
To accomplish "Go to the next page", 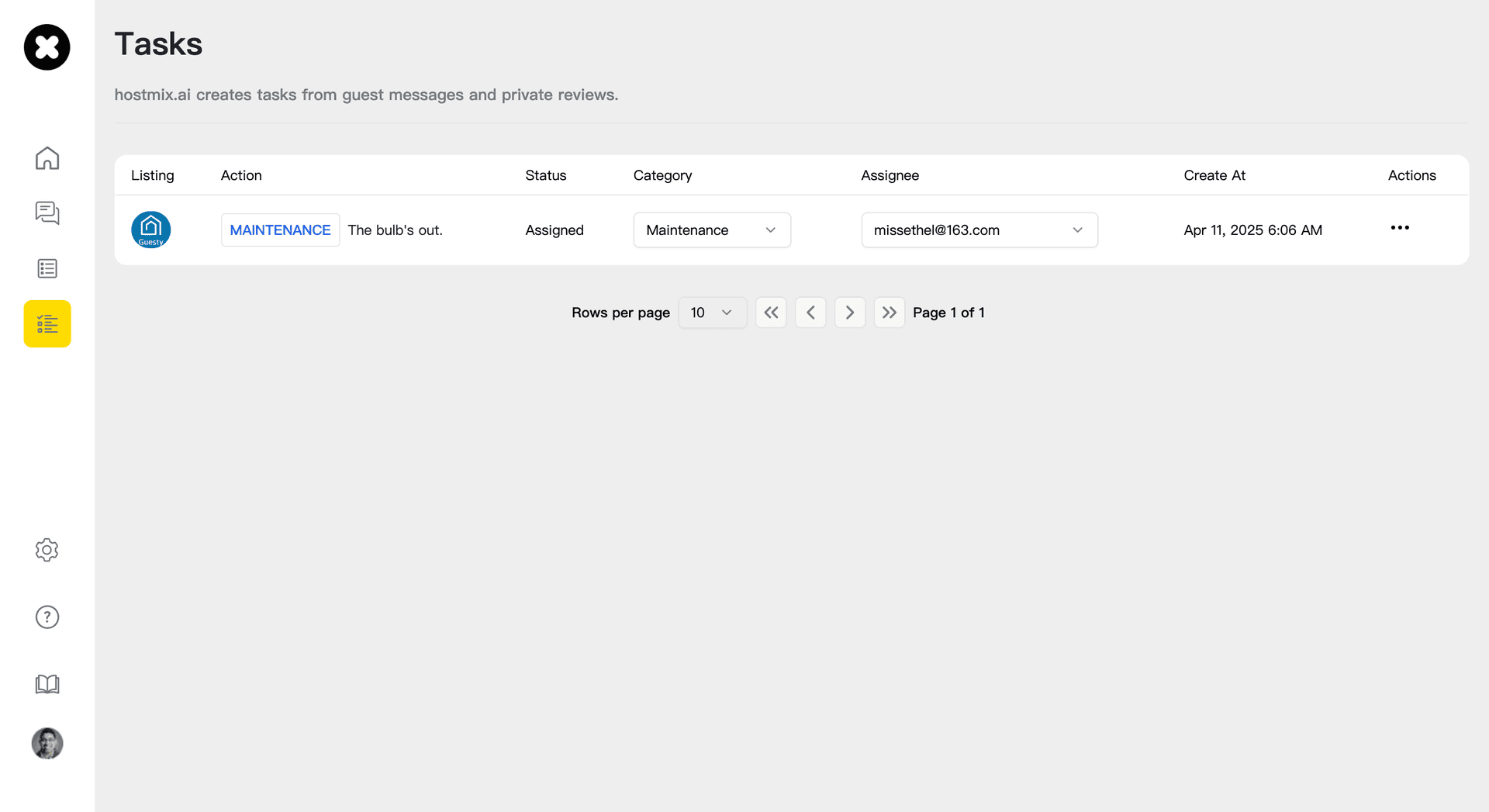I will [x=850, y=313].
